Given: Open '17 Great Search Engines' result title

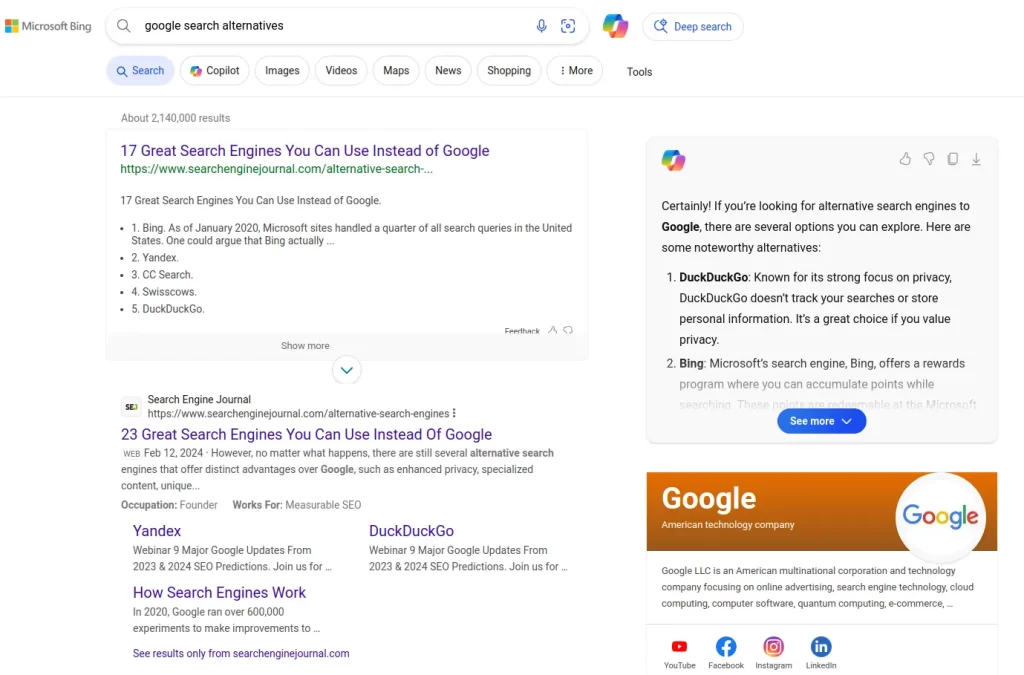Looking at the screenshot, I should click(305, 151).
